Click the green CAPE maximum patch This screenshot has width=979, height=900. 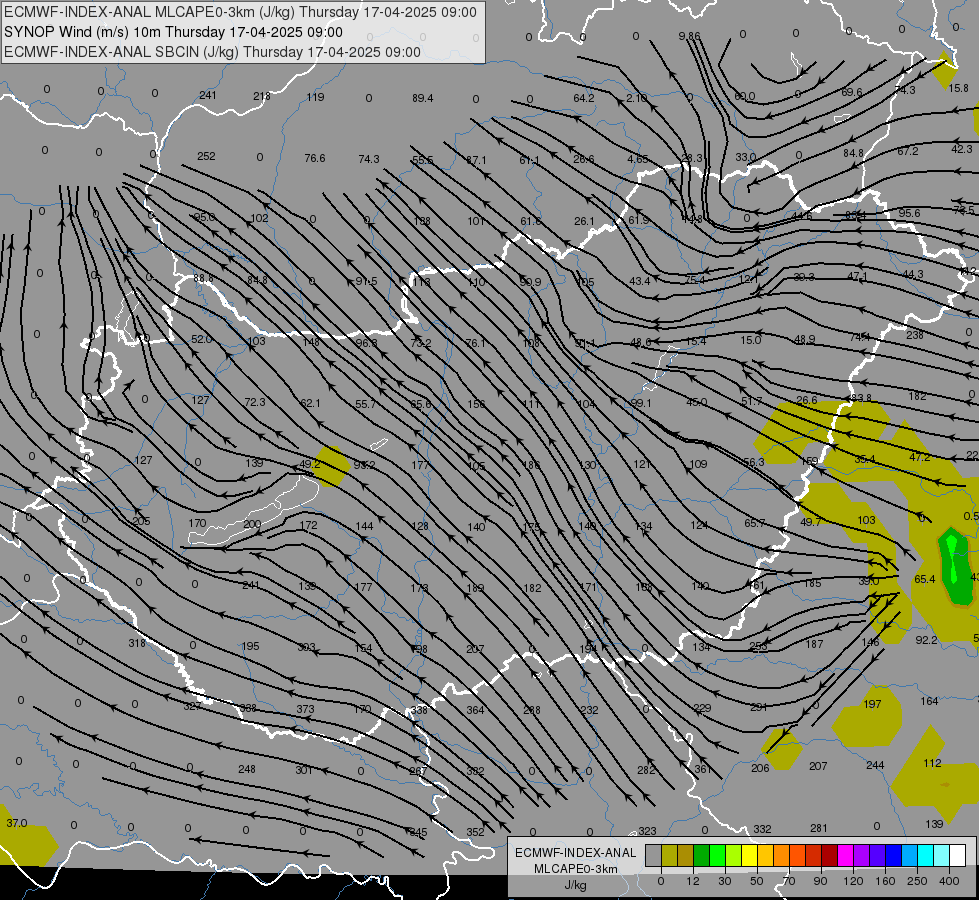(x=955, y=566)
